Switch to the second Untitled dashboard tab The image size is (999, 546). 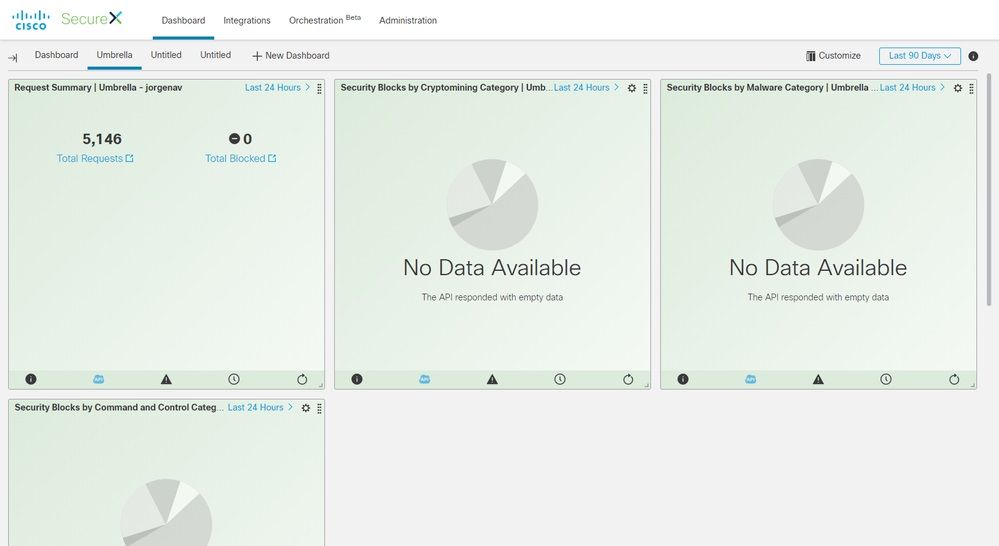pos(215,55)
